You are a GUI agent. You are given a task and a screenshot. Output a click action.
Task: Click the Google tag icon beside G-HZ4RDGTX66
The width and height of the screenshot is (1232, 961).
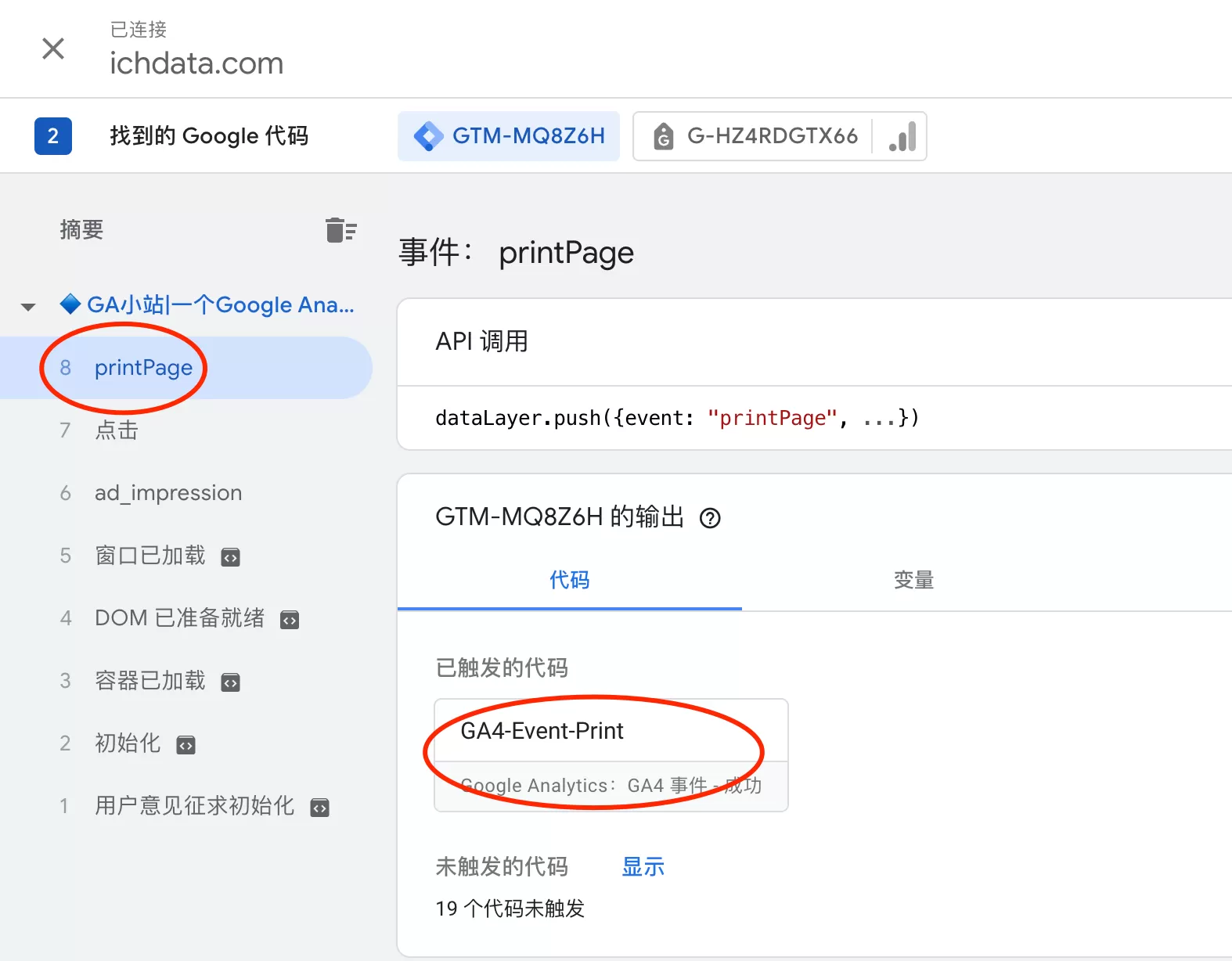pos(663,136)
